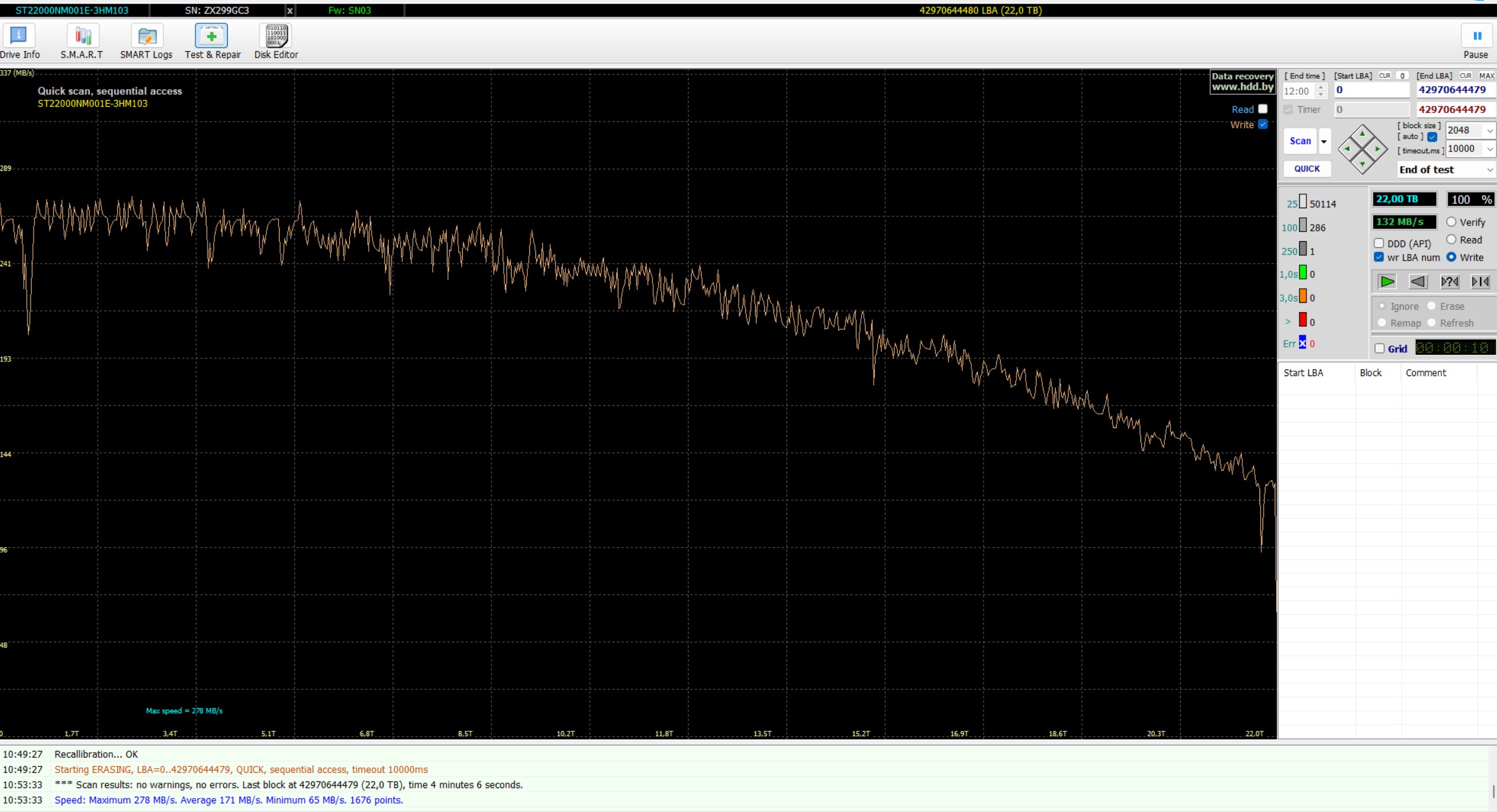This screenshot has height=812, width=1497.
Task: Expand the block size 2048 dropdown
Action: click(1490, 131)
